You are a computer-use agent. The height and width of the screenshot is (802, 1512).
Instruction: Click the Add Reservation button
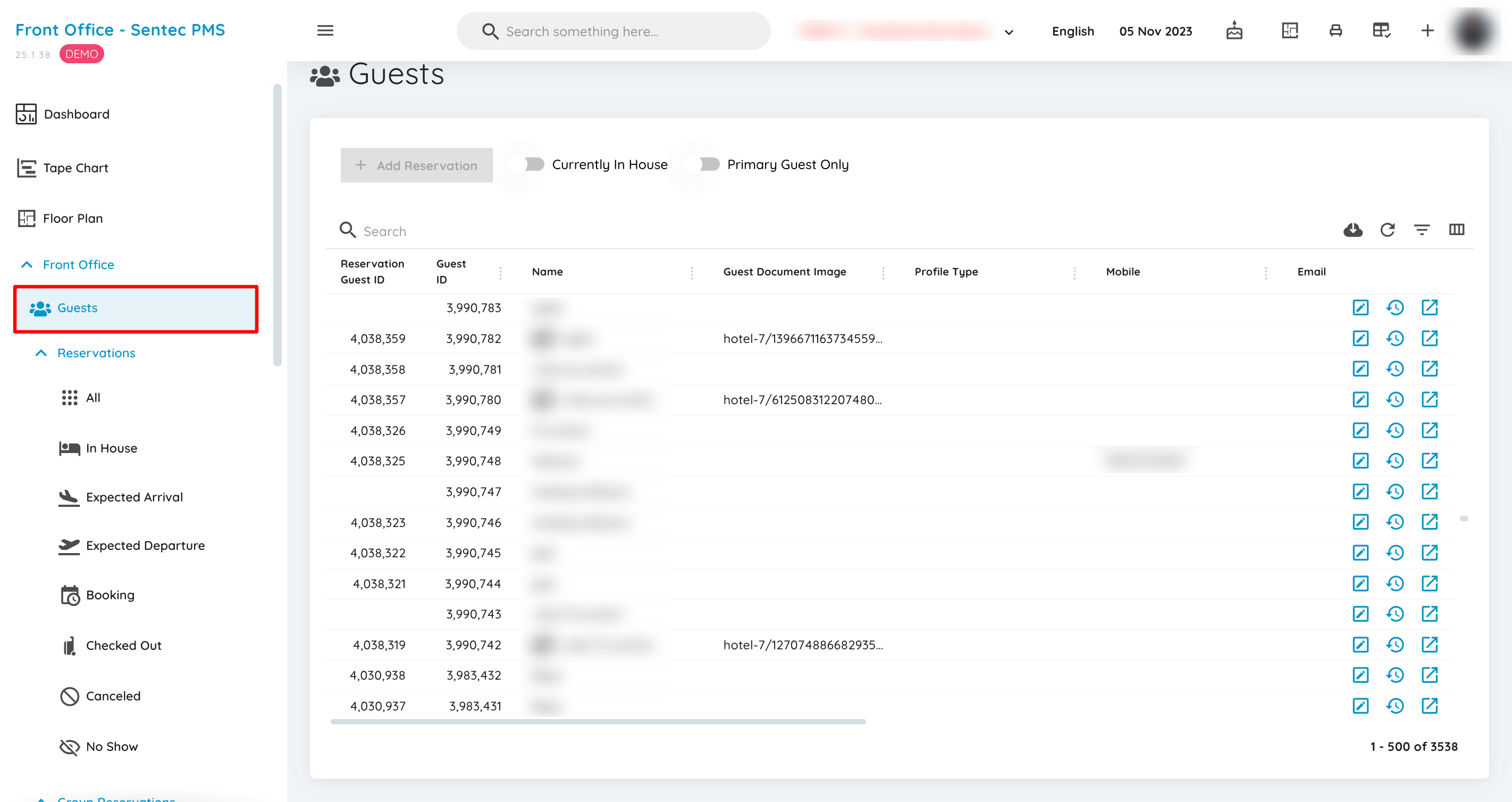tap(416, 165)
